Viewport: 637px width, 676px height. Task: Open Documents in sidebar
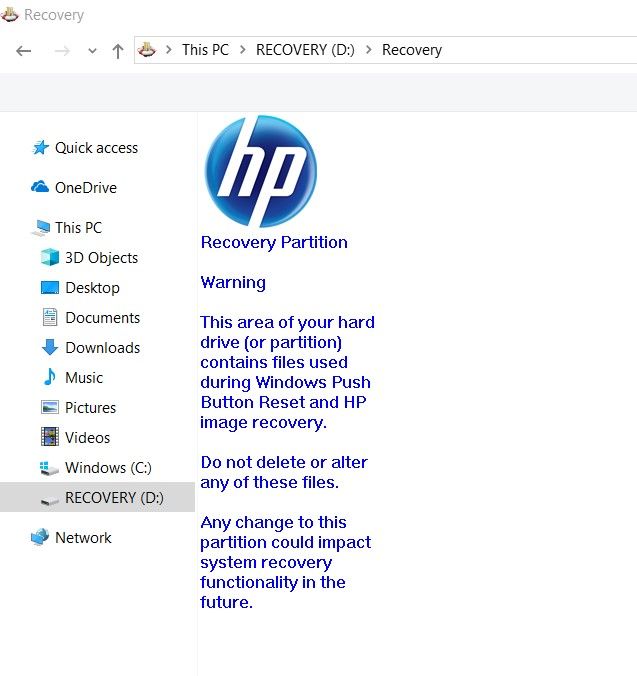tap(103, 318)
